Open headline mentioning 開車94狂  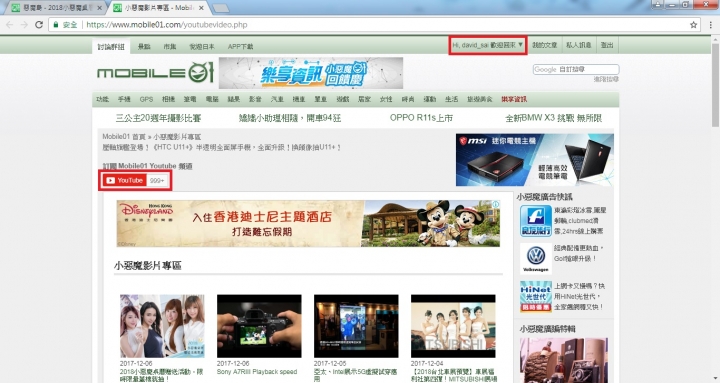[x=290, y=118]
